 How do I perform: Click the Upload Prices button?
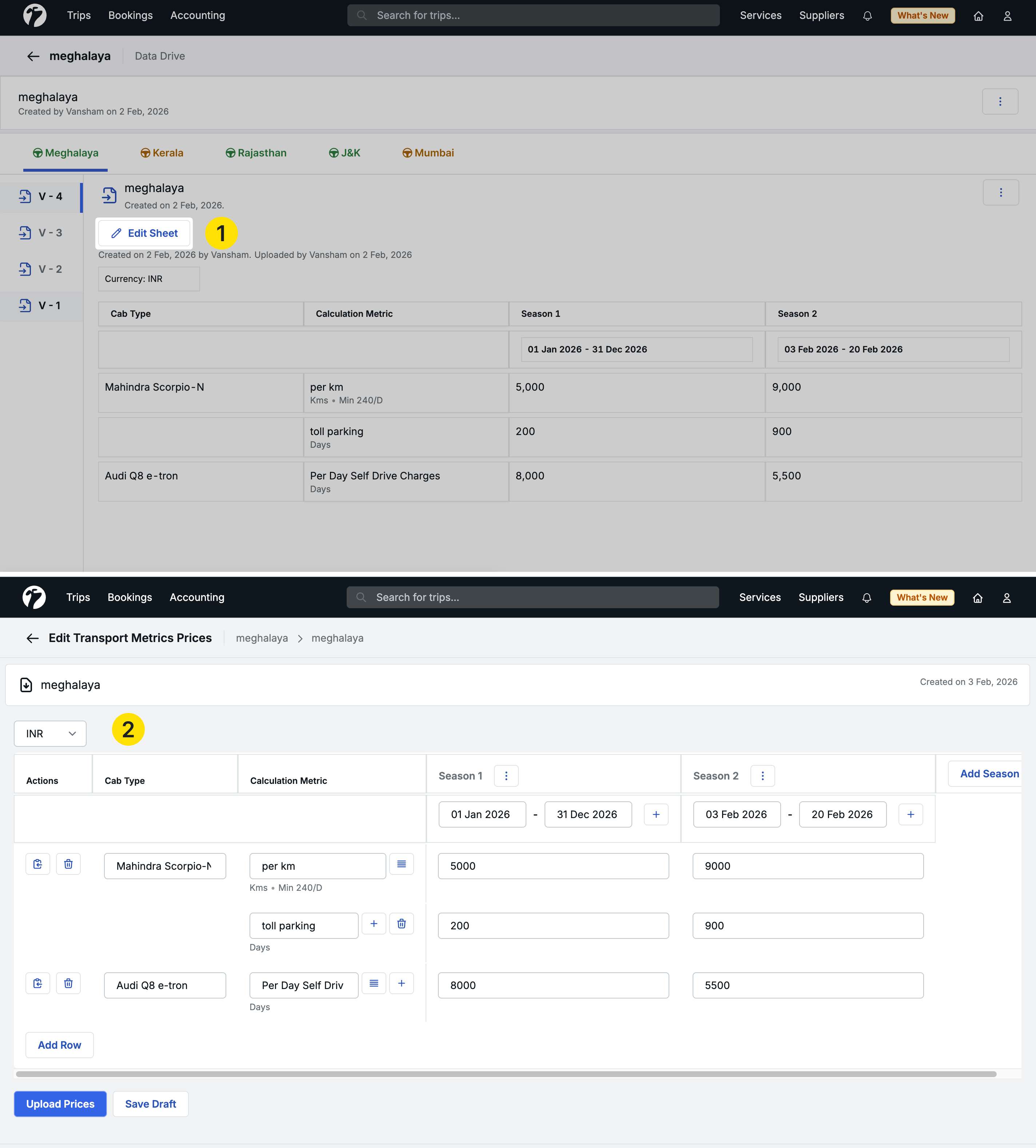click(x=60, y=1104)
